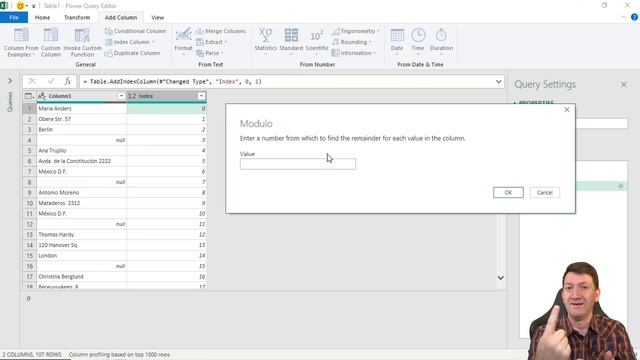Screen dimensions: 640x360
Task: Invoke Custom Function button
Action: pos(82,42)
